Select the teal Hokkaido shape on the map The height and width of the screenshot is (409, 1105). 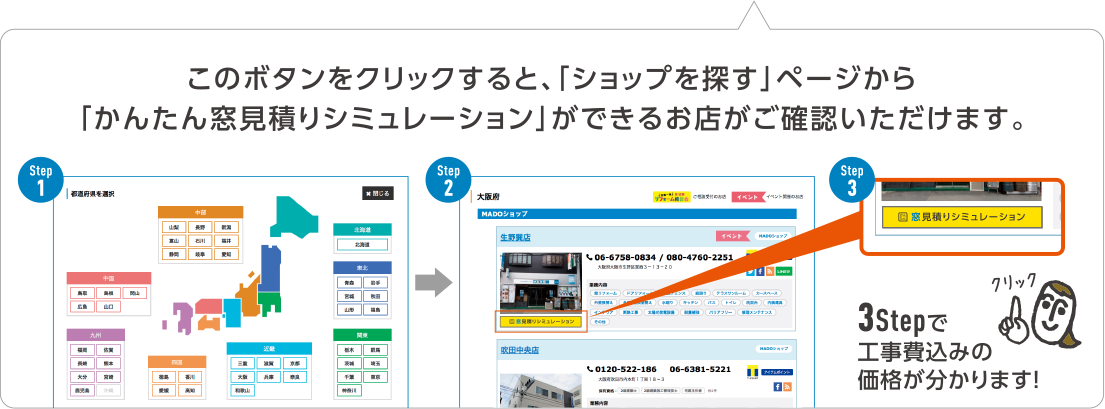pos(295,216)
